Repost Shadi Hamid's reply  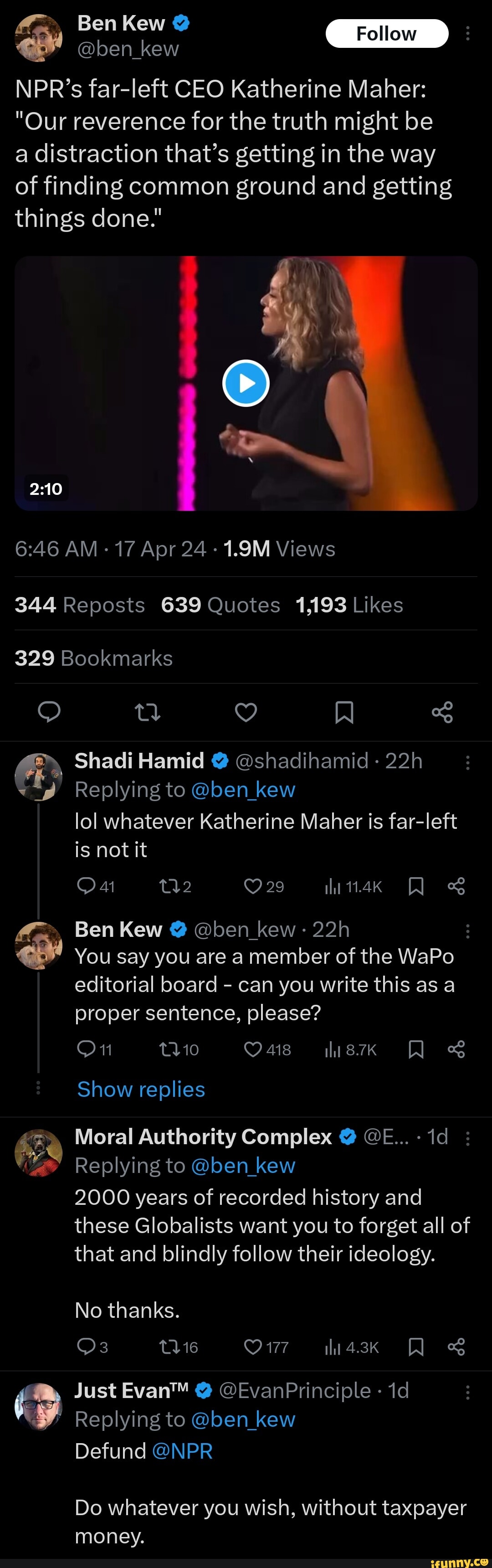tap(167, 886)
